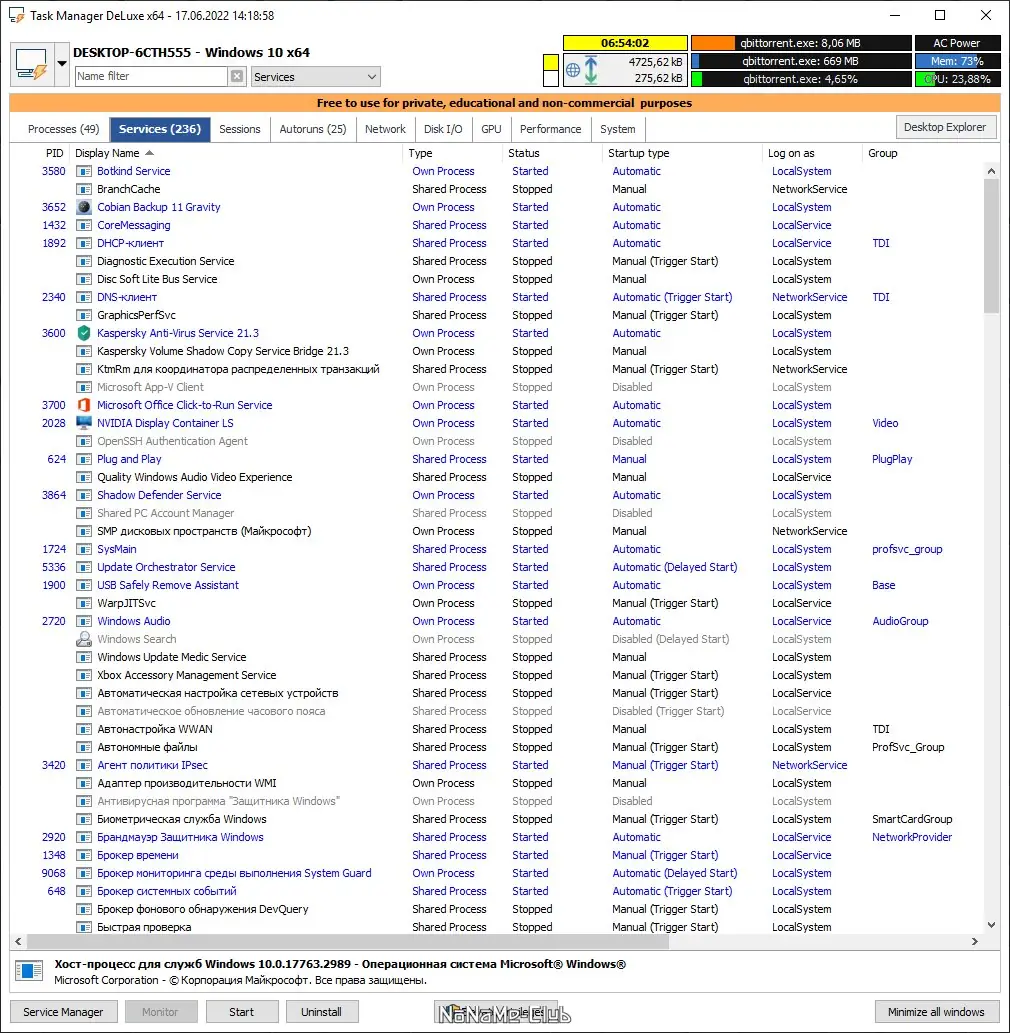The height and width of the screenshot is (1033, 1010).
Task: Click the upload/download arrows icon
Action: point(590,70)
